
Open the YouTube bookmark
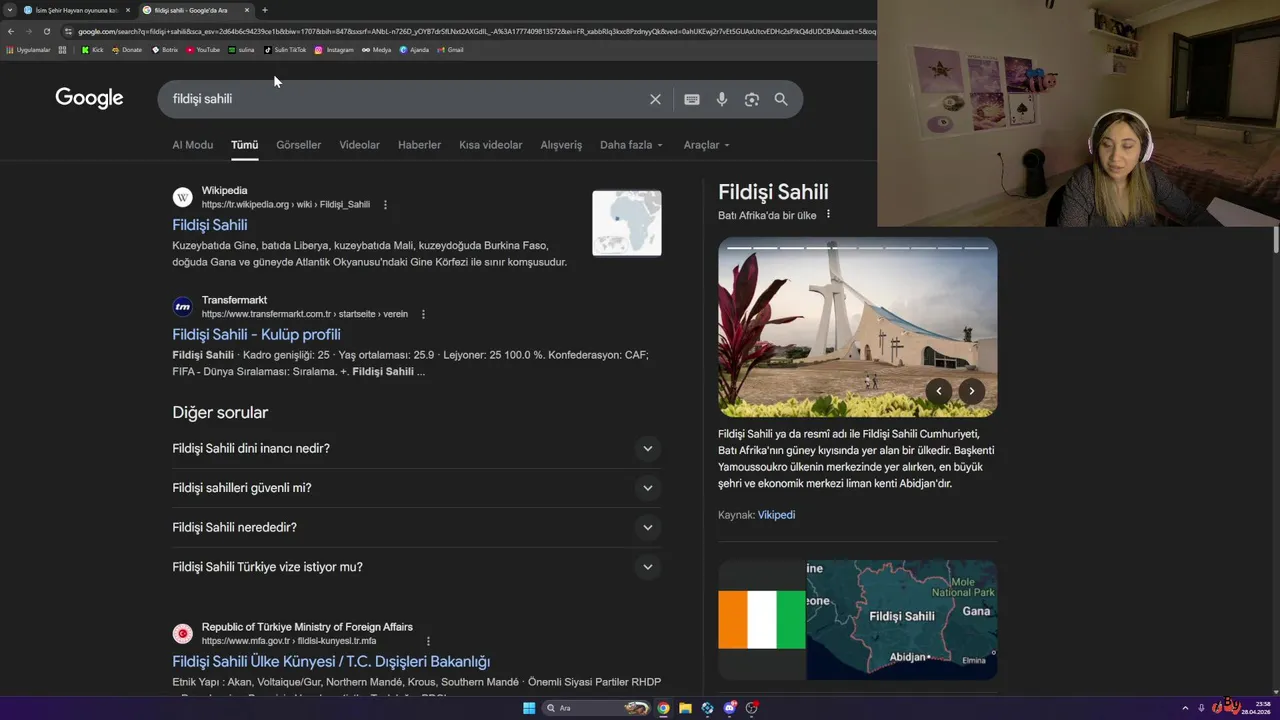(x=203, y=49)
